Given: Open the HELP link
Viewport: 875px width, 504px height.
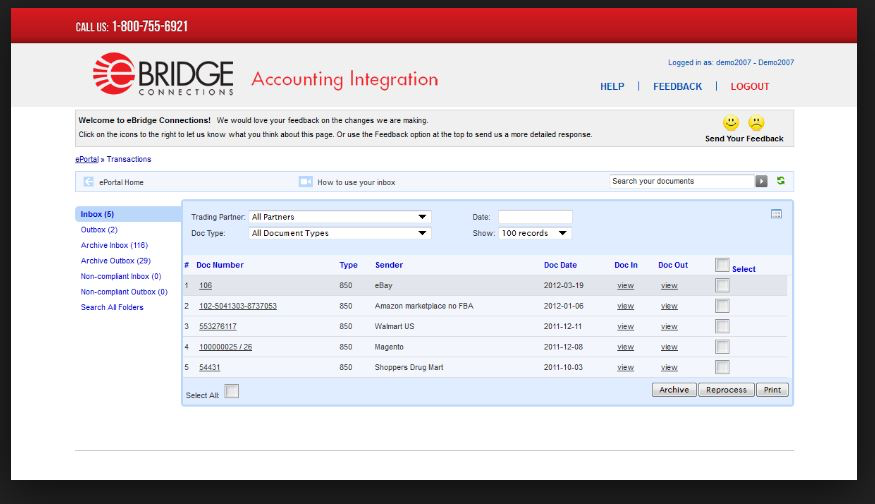Looking at the screenshot, I should (612, 87).
